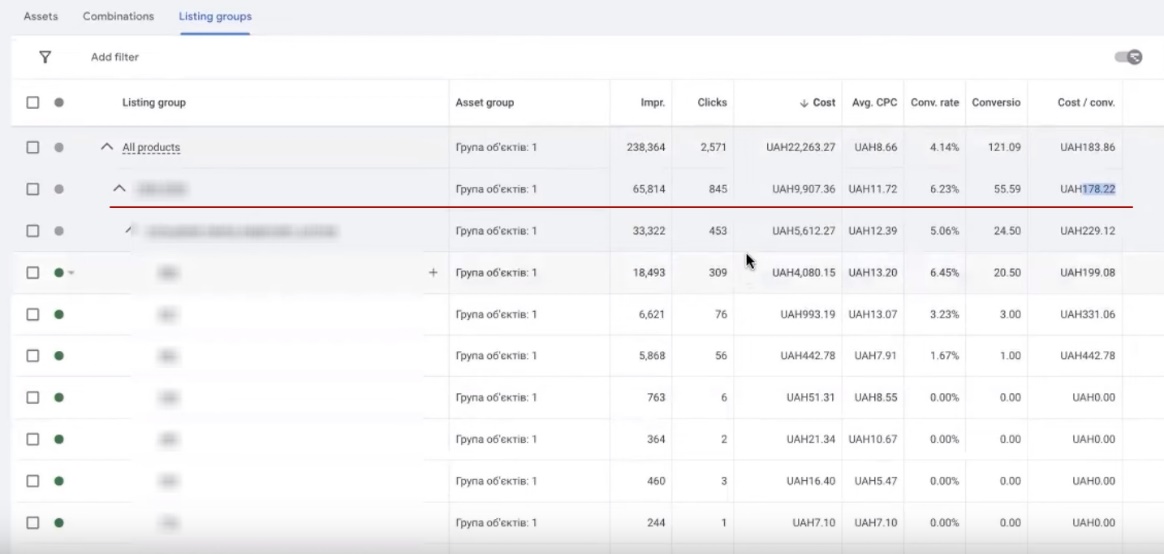Open the Combinations tab
The width and height of the screenshot is (1164, 554).
pos(118,17)
